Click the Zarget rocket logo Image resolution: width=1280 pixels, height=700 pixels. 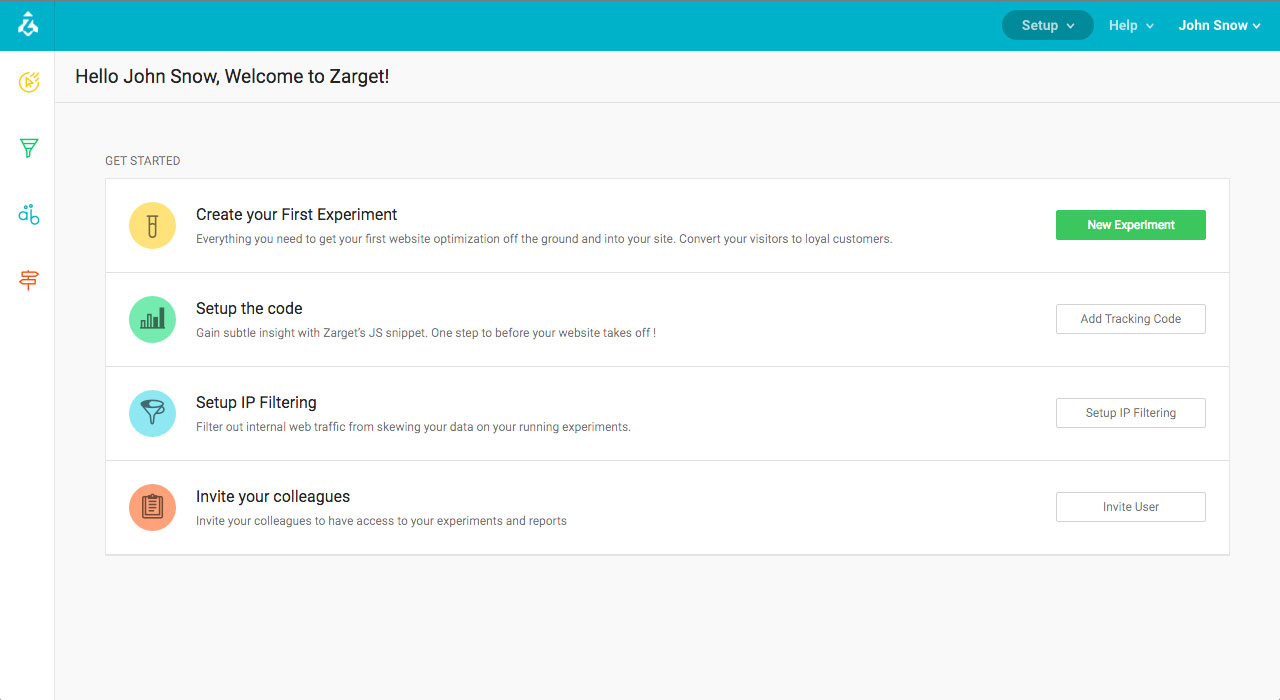pyautogui.click(x=28, y=26)
